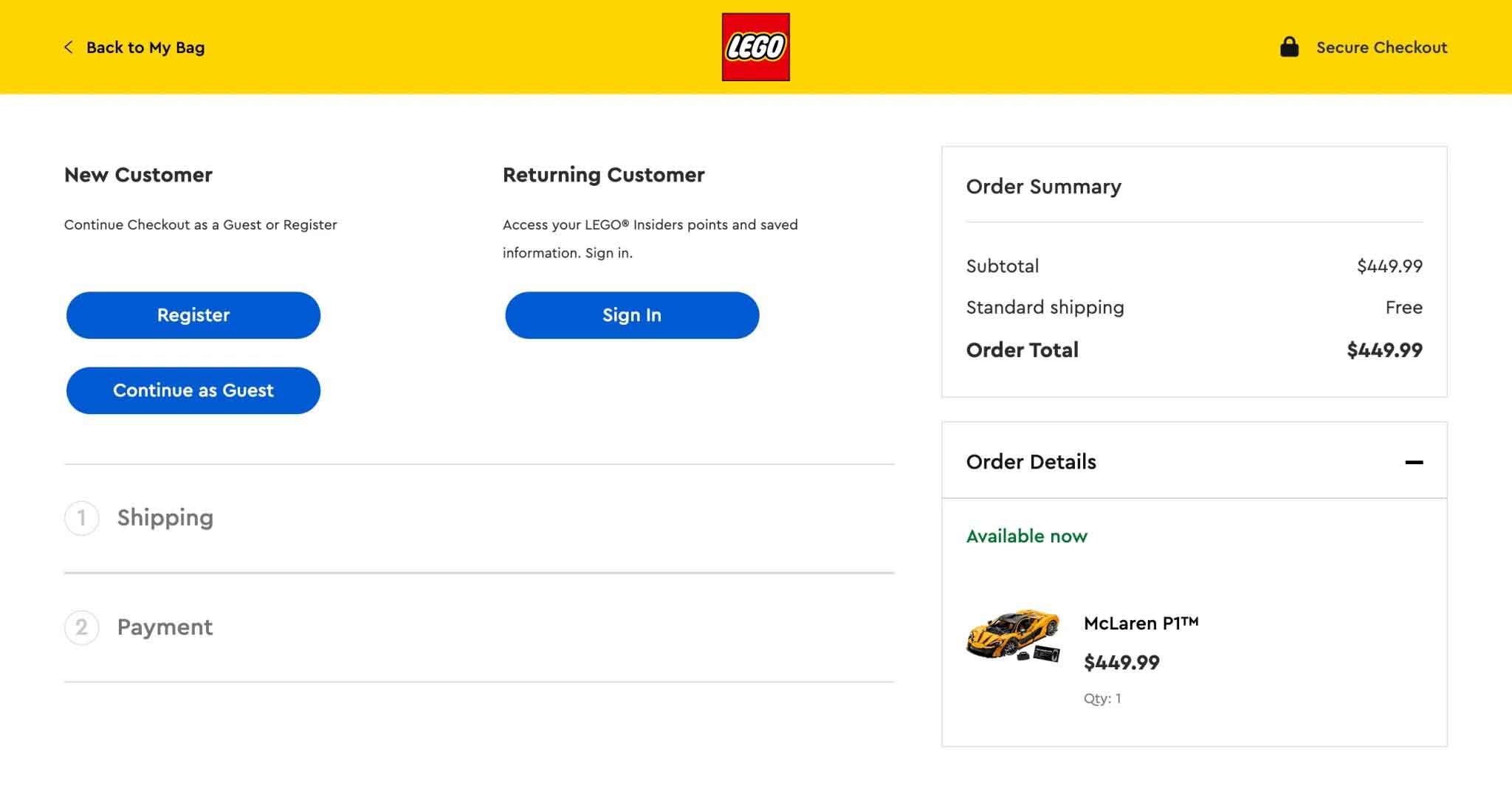
Task: Click the step 1 circle for Shipping
Action: [81, 517]
